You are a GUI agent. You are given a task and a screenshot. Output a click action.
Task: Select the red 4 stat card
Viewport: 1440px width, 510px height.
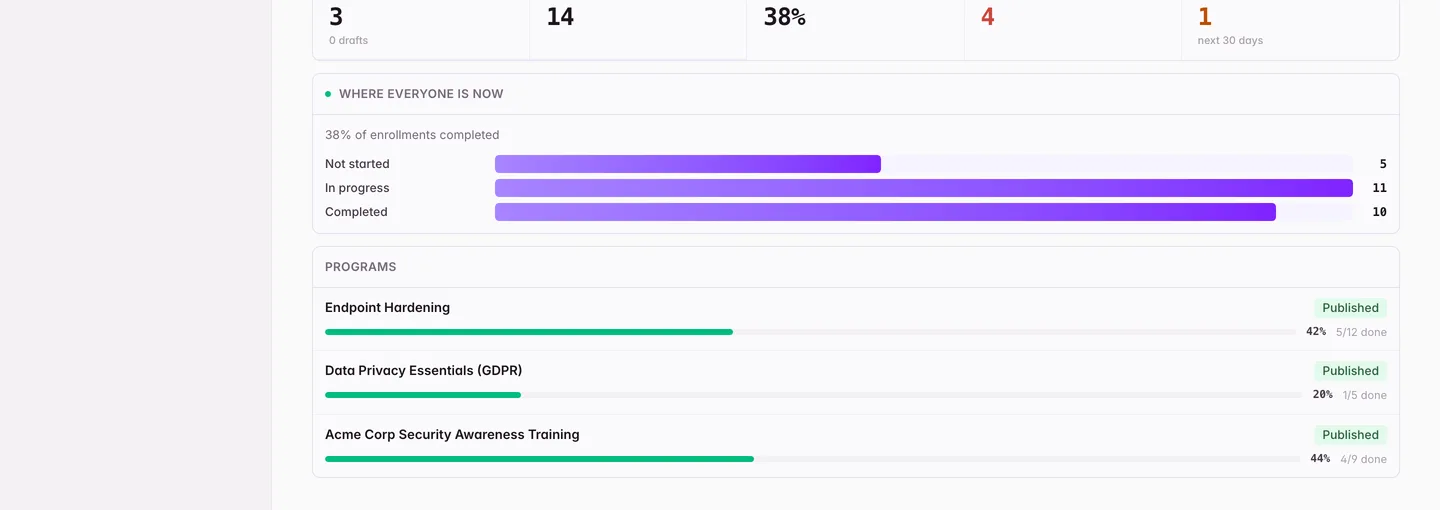coord(1073,28)
